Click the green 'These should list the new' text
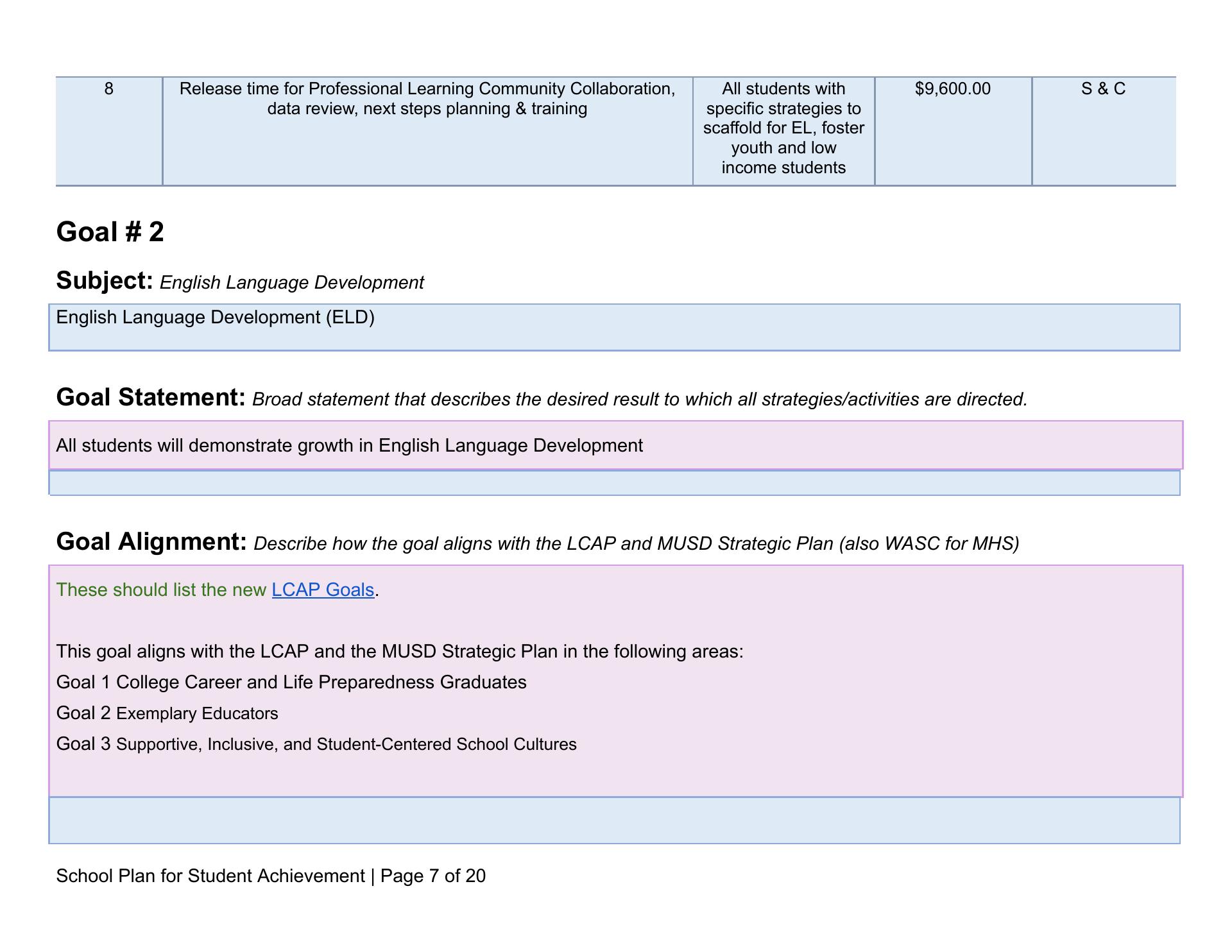The height and width of the screenshot is (952, 1232). [161, 590]
